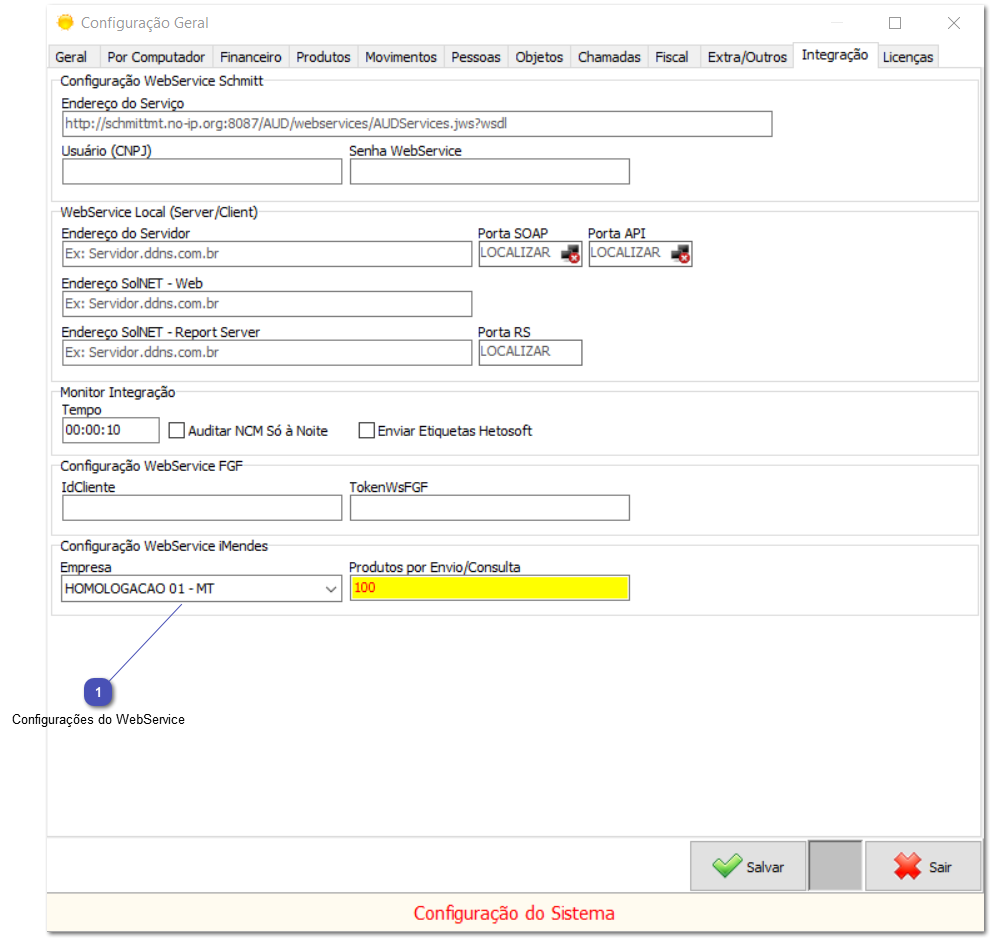
Task: Open the Fiscal tab
Action: [x=671, y=57]
